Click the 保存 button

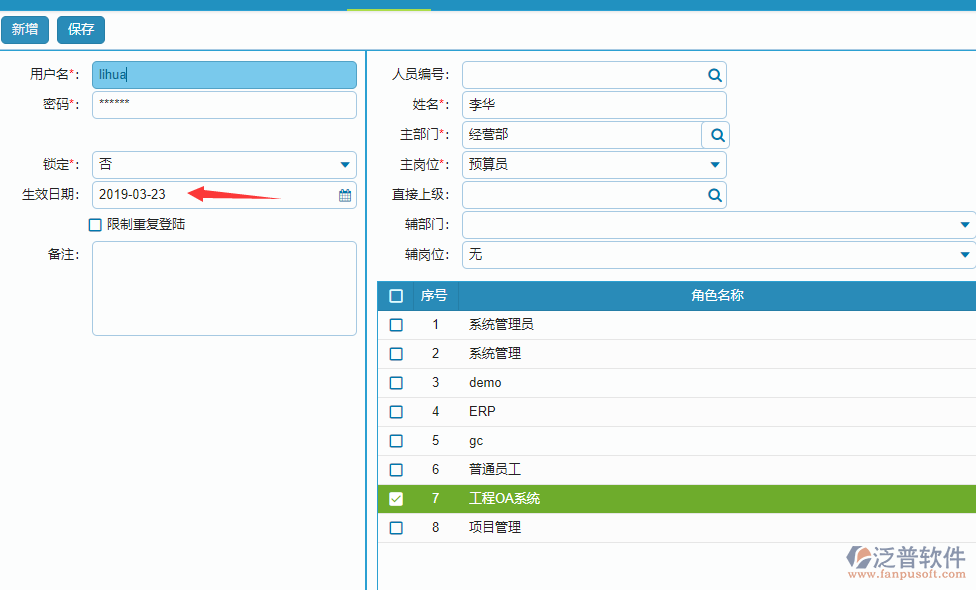[x=79, y=29]
